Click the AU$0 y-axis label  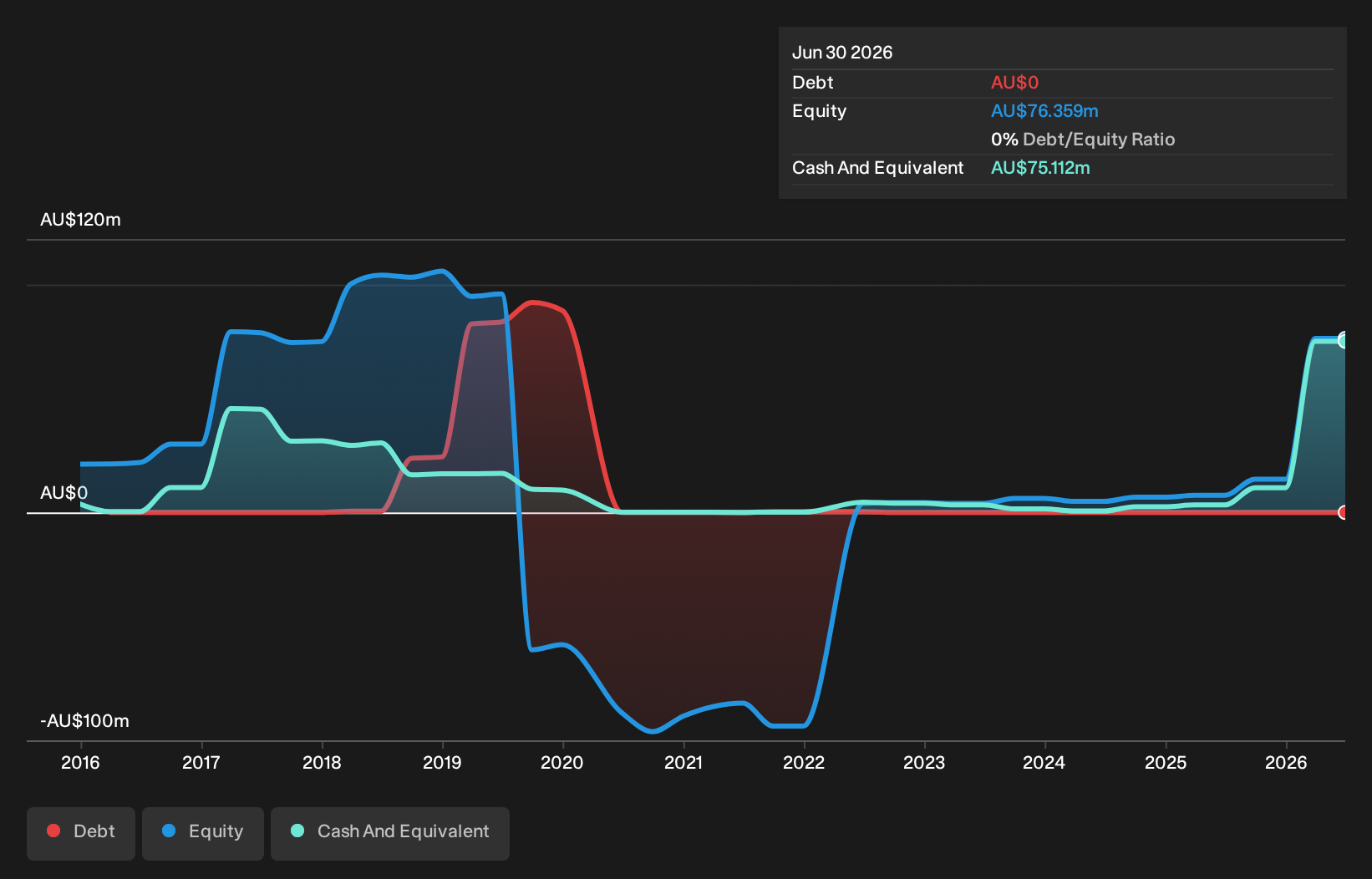coord(64,493)
